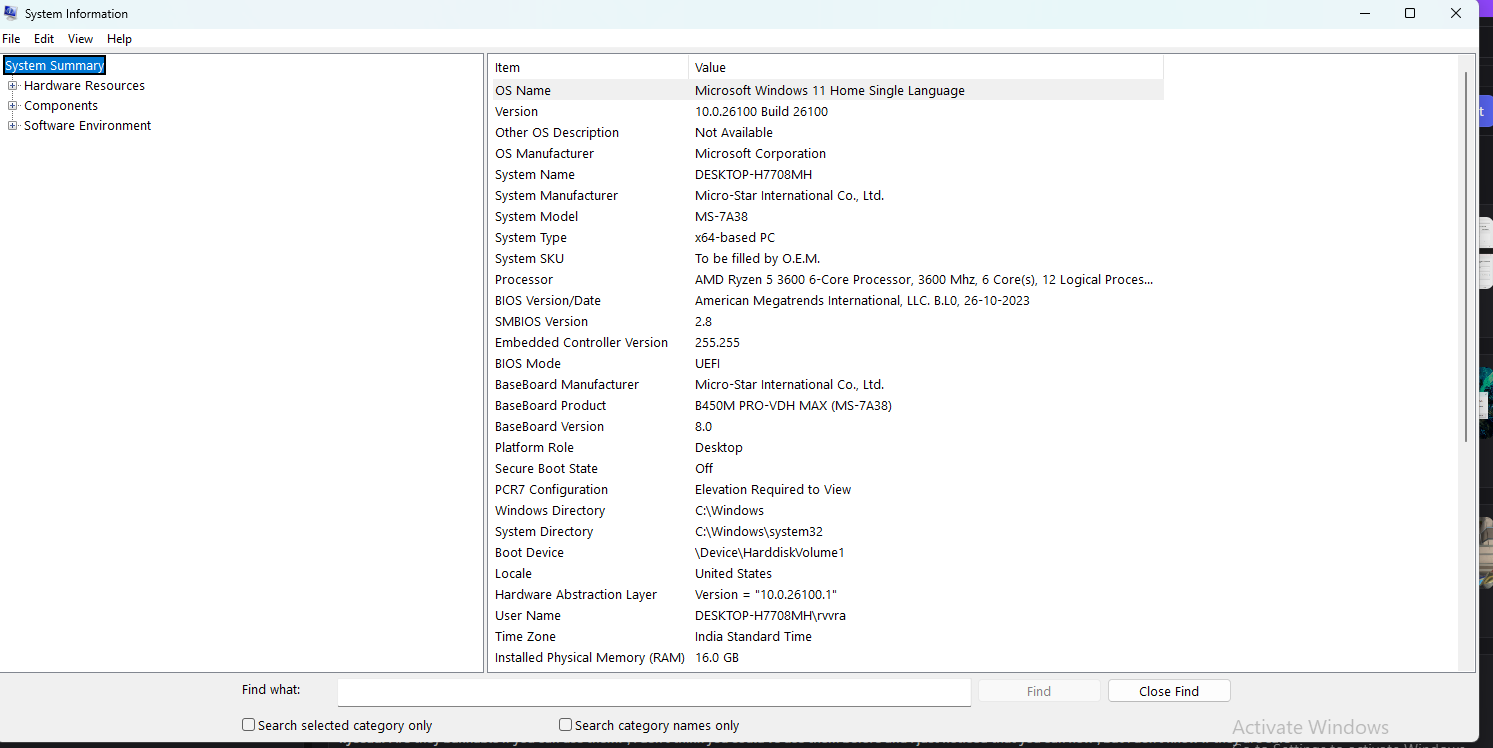Screen dimensions: 1493x748
Task: Select the Boot Device label
Action: coord(529,553)
